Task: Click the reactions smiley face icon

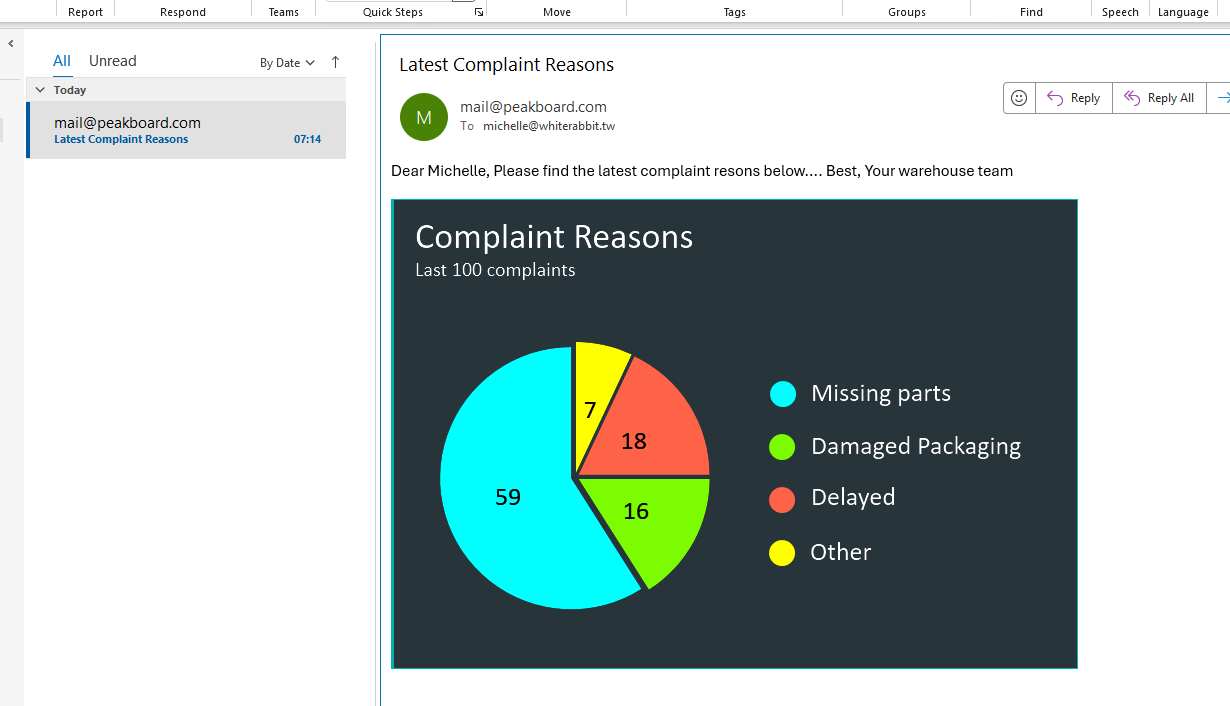Action: tap(1018, 97)
